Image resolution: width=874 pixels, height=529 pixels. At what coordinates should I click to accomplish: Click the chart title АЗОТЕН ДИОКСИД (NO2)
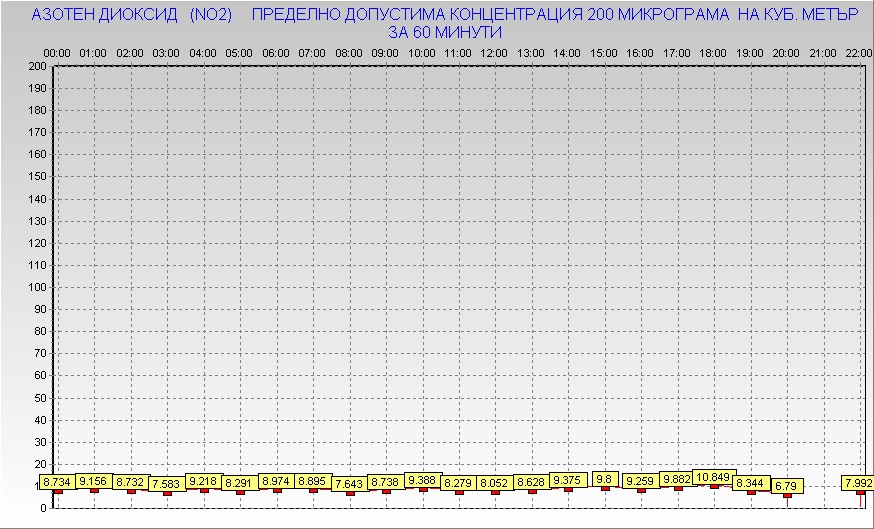click(x=132, y=16)
